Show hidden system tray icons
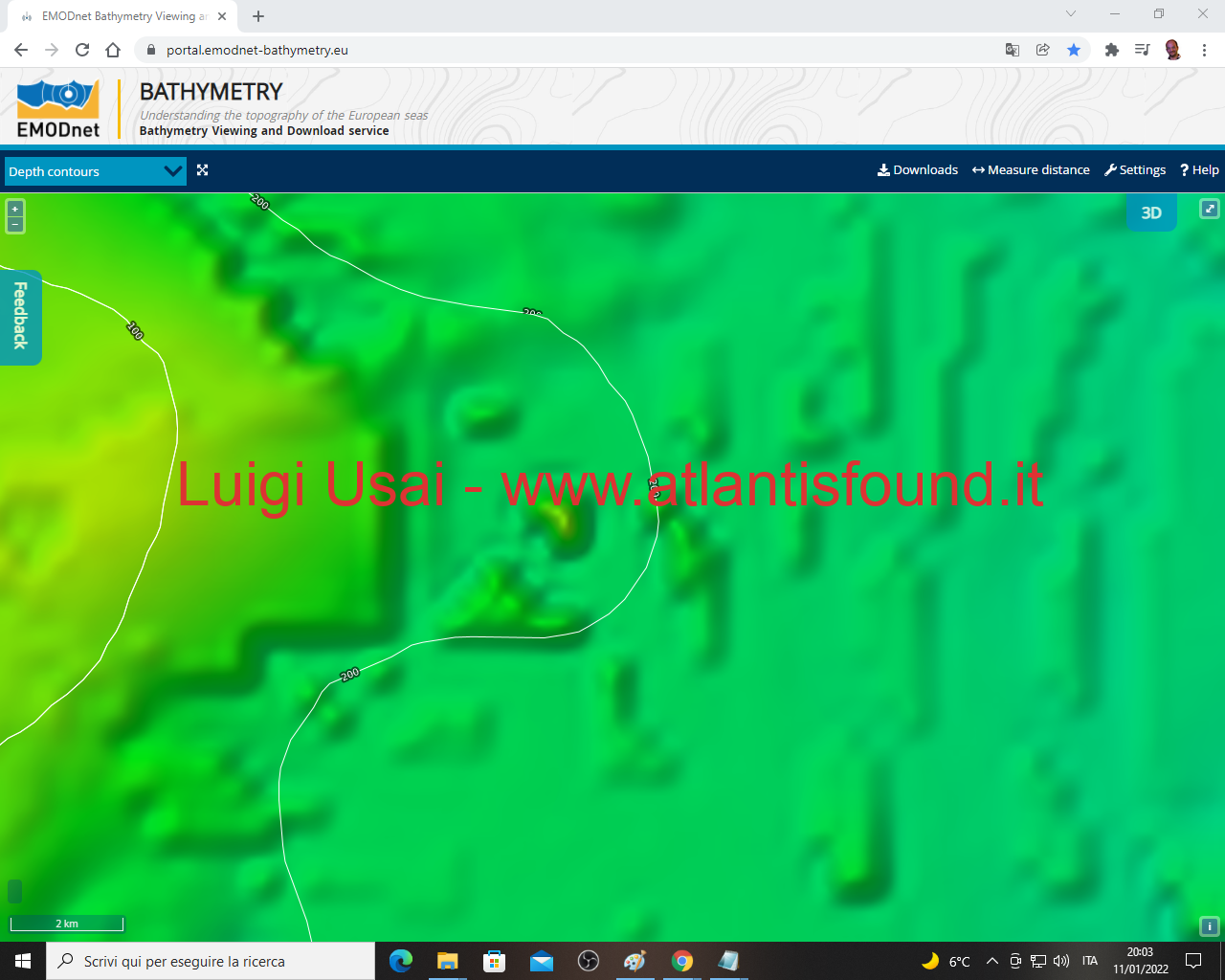The width and height of the screenshot is (1225, 980). [x=992, y=961]
